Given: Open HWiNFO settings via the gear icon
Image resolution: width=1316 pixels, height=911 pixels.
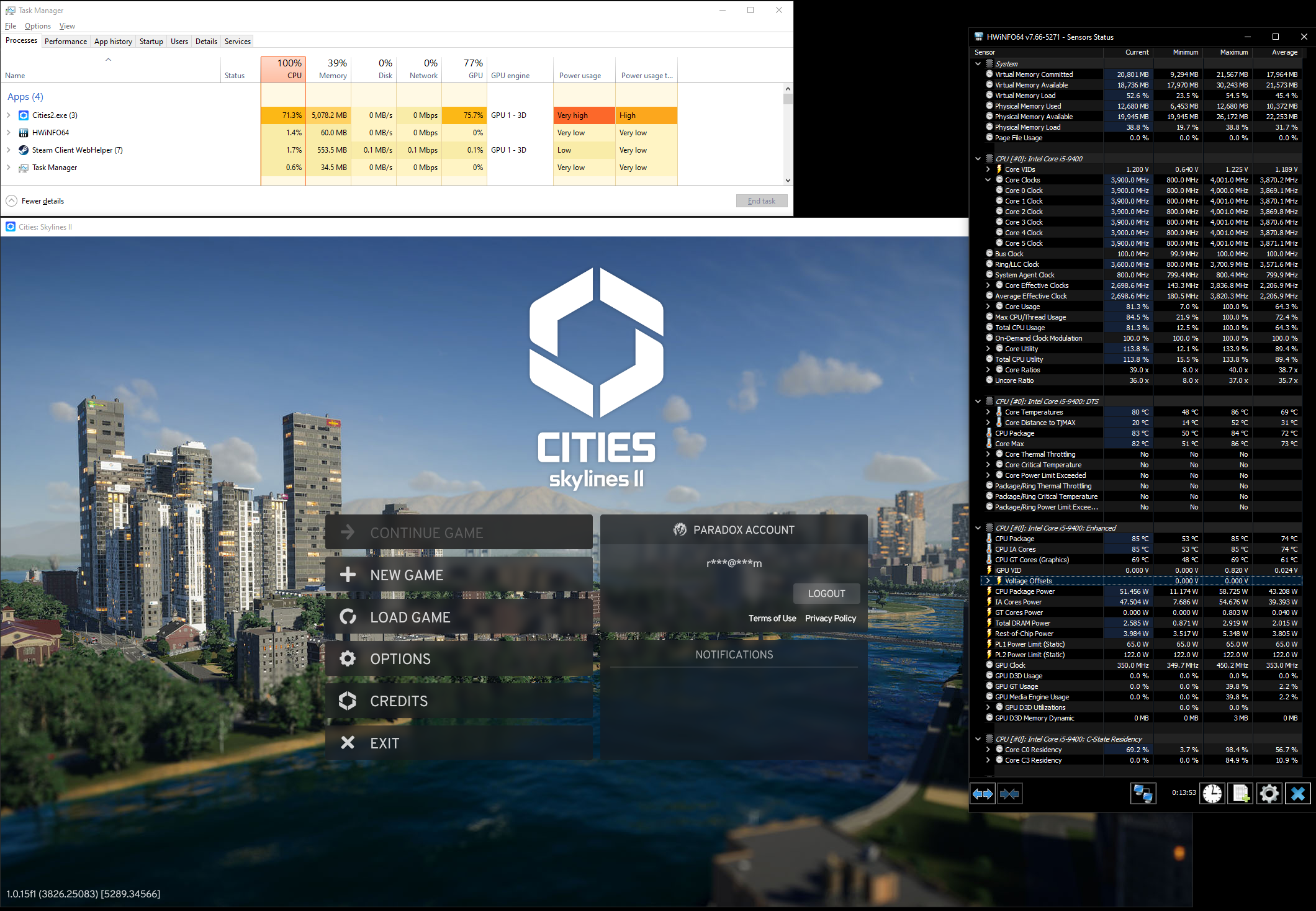Looking at the screenshot, I should (1269, 794).
